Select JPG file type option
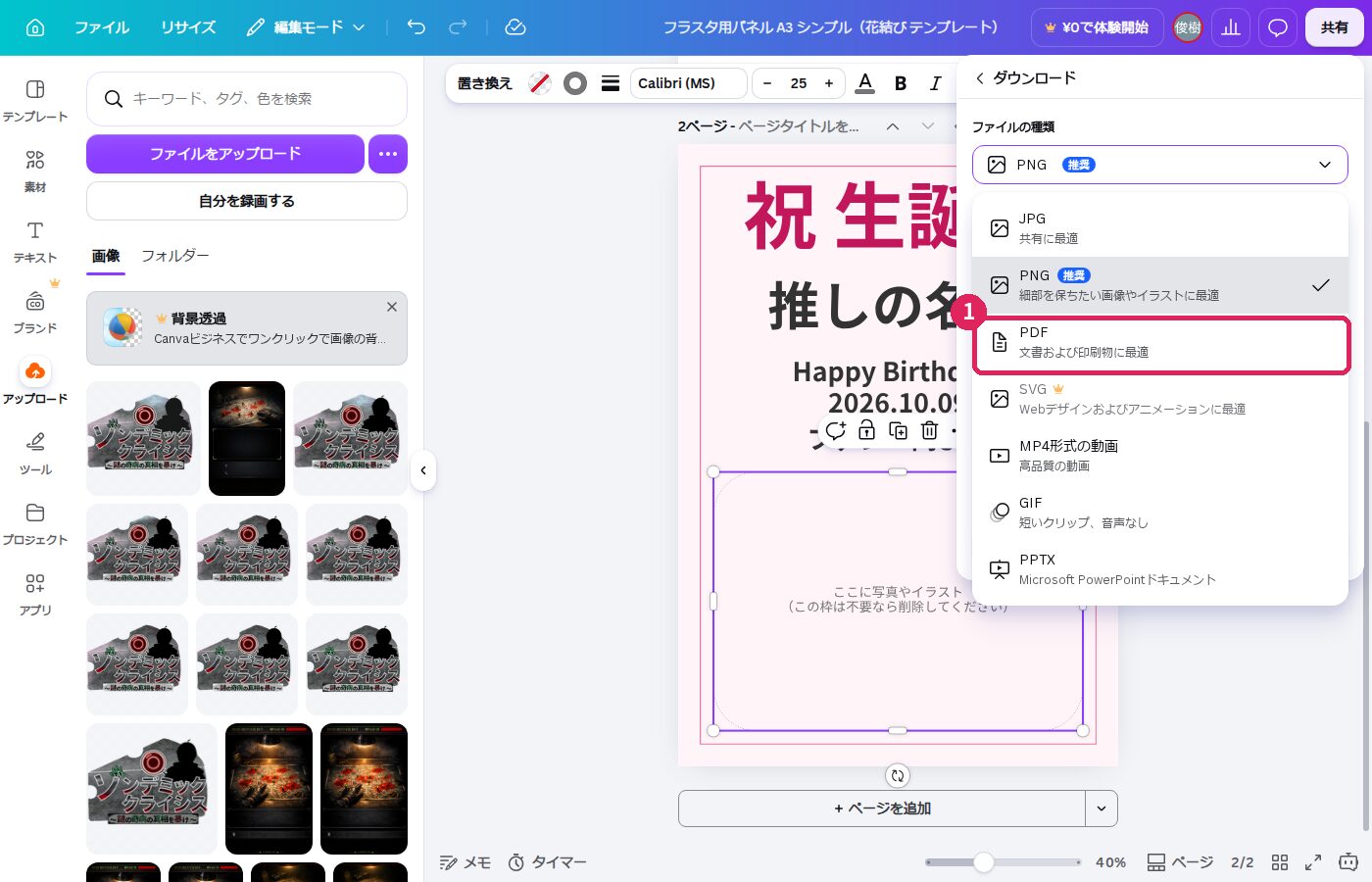 pyautogui.click(x=1160, y=228)
